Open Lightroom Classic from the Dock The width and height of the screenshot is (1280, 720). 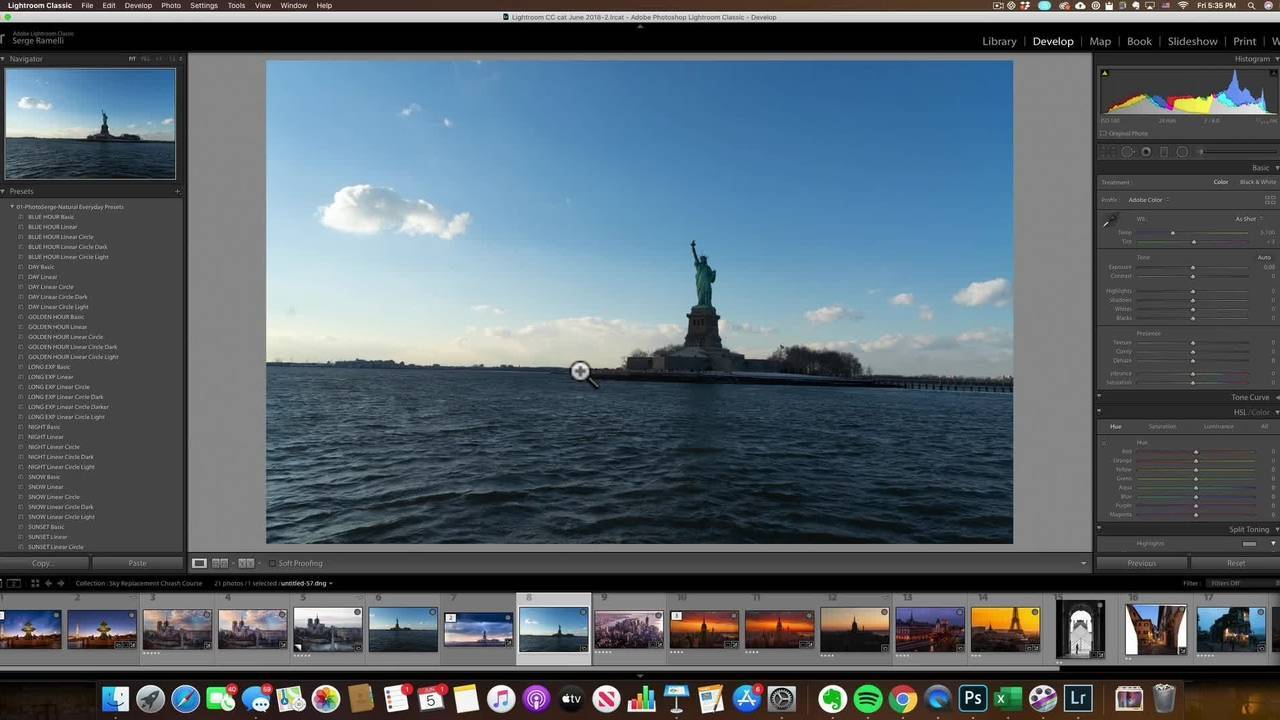point(1078,698)
